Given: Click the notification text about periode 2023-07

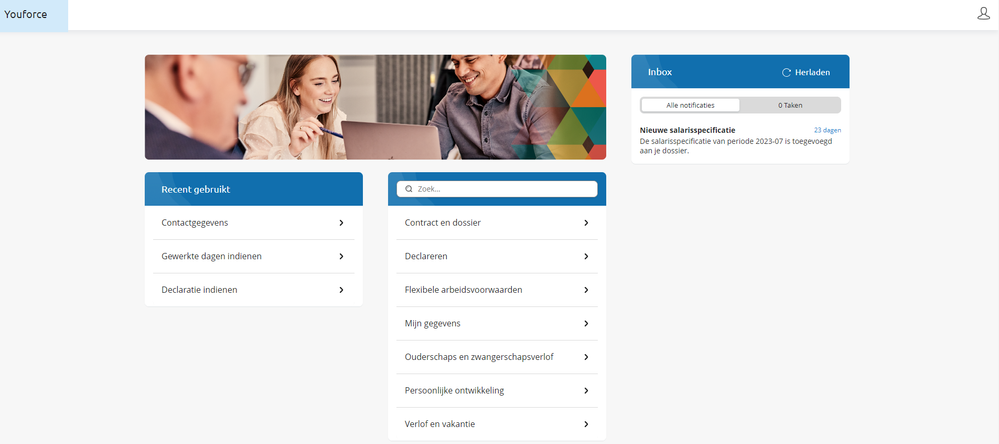Looking at the screenshot, I should [736, 146].
